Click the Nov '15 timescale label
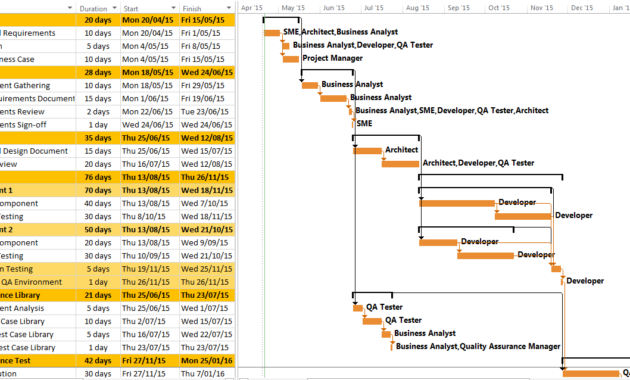The width and height of the screenshot is (630, 380). tap(542, 8)
